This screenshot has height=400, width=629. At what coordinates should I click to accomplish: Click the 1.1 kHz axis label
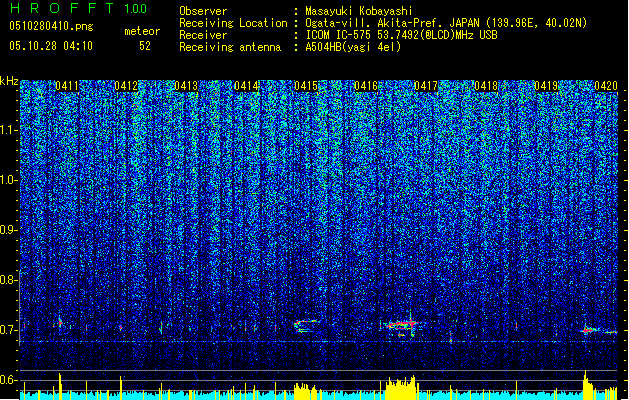pos(9,130)
